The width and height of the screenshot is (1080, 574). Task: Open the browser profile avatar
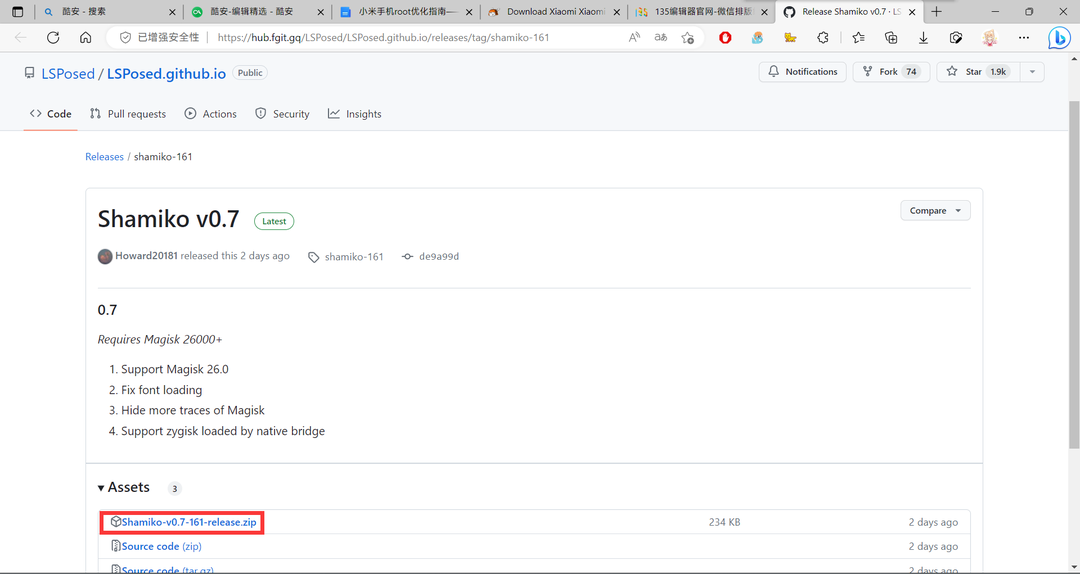pyautogui.click(x=989, y=38)
